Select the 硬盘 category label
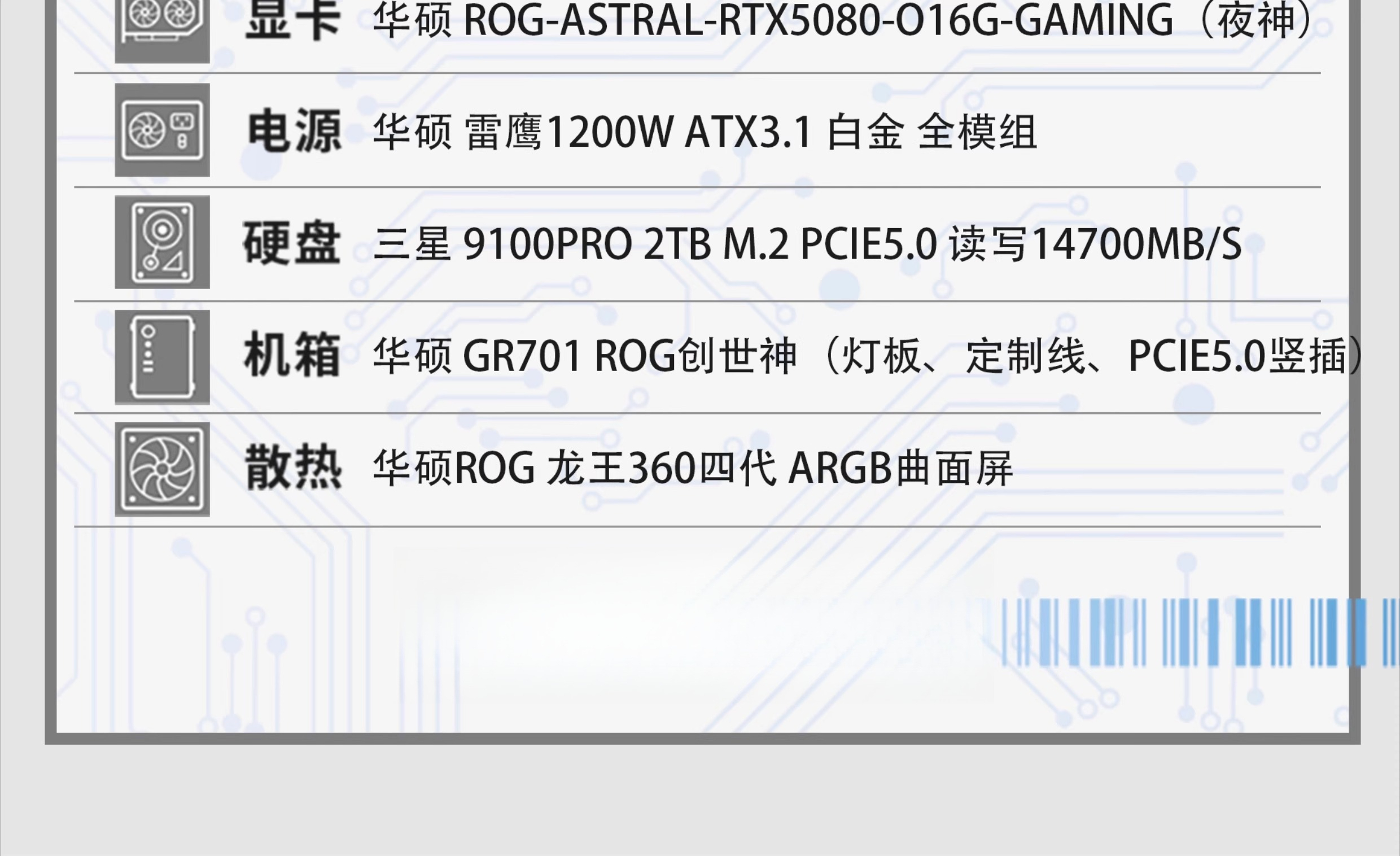 292,243
